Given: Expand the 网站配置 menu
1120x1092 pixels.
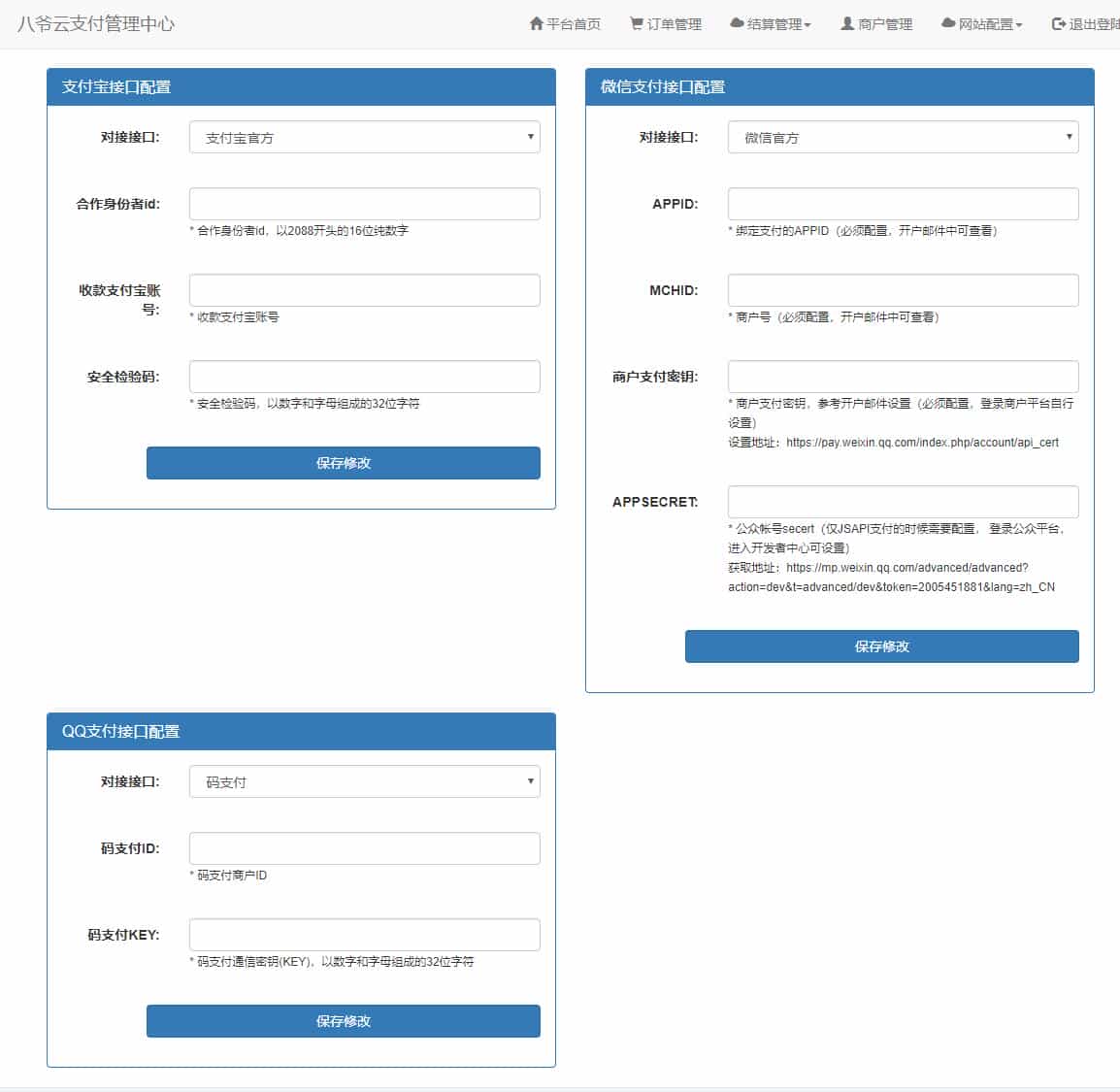Looking at the screenshot, I should click(982, 23).
